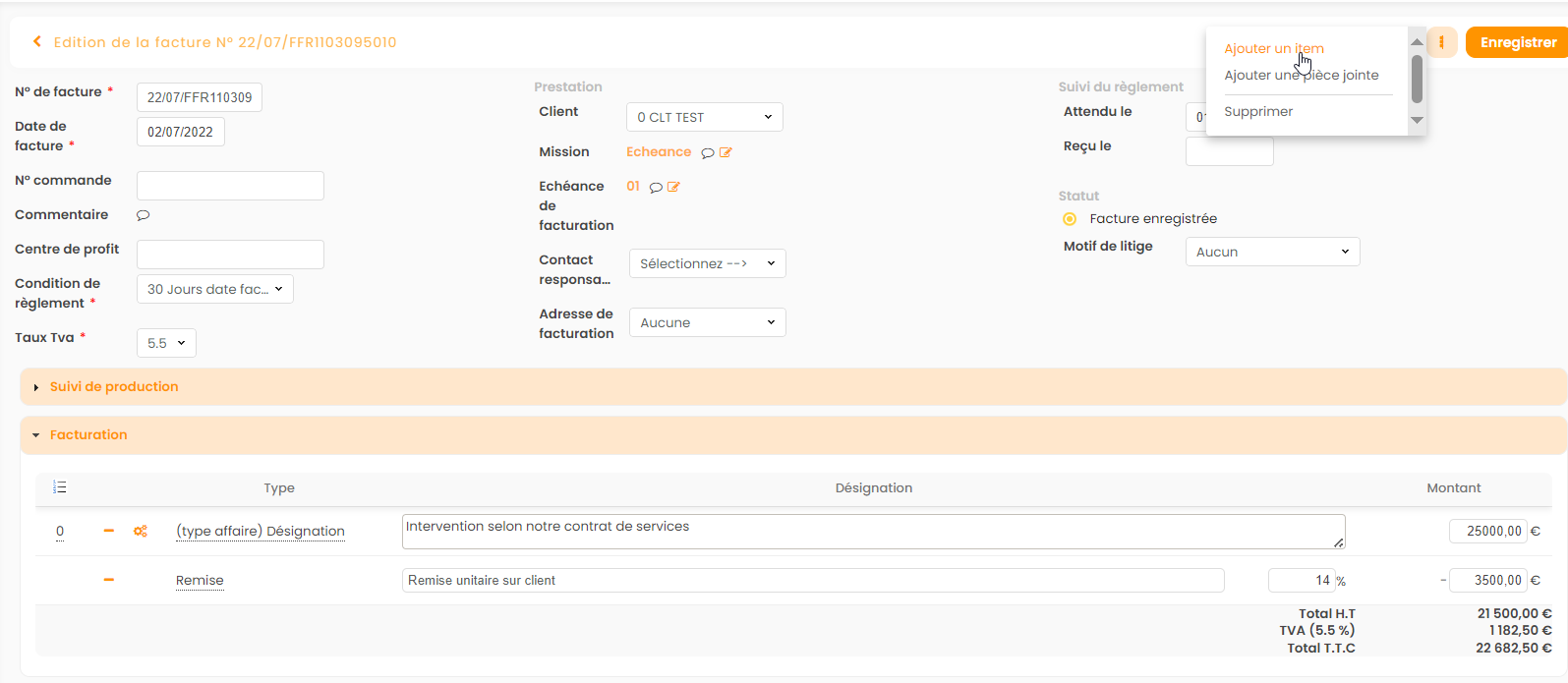The image size is (1568, 683).
Task: Click the Mission edit pencil icon
Action: pos(726,152)
